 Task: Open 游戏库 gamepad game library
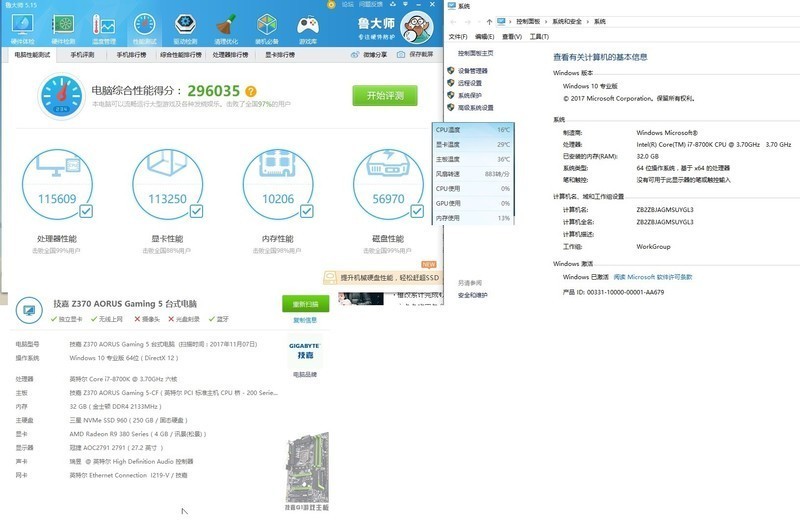point(308,28)
